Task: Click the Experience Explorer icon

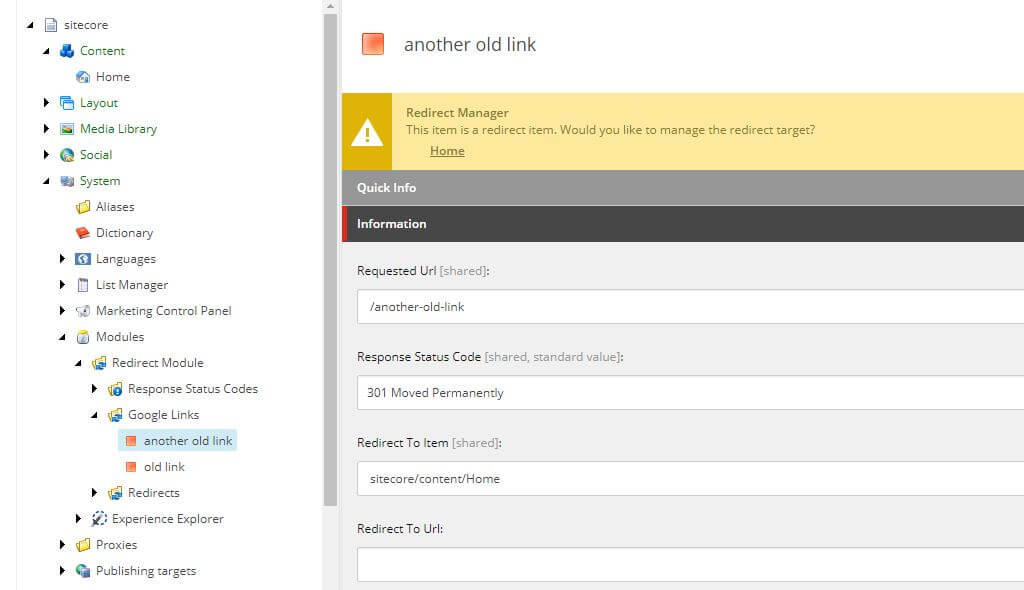Action: [99, 519]
